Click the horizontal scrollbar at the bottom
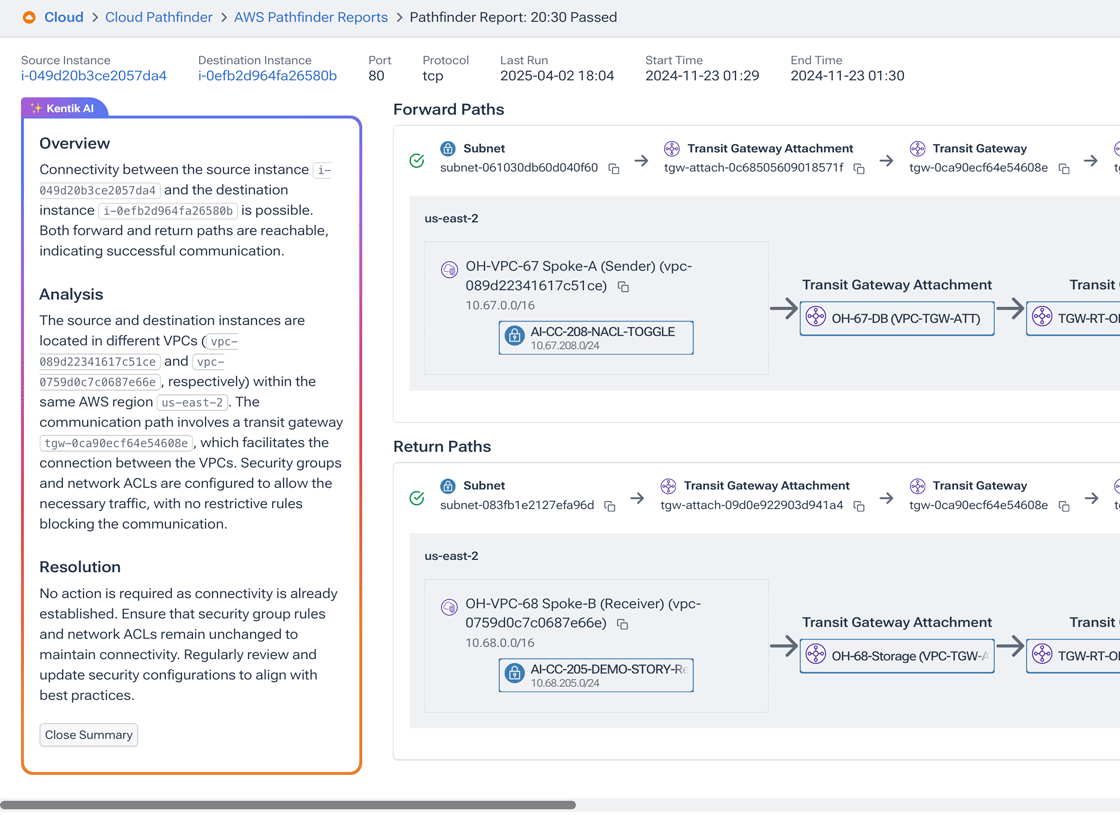This screenshot has width=1120, height=815. (x=290, y=804)
